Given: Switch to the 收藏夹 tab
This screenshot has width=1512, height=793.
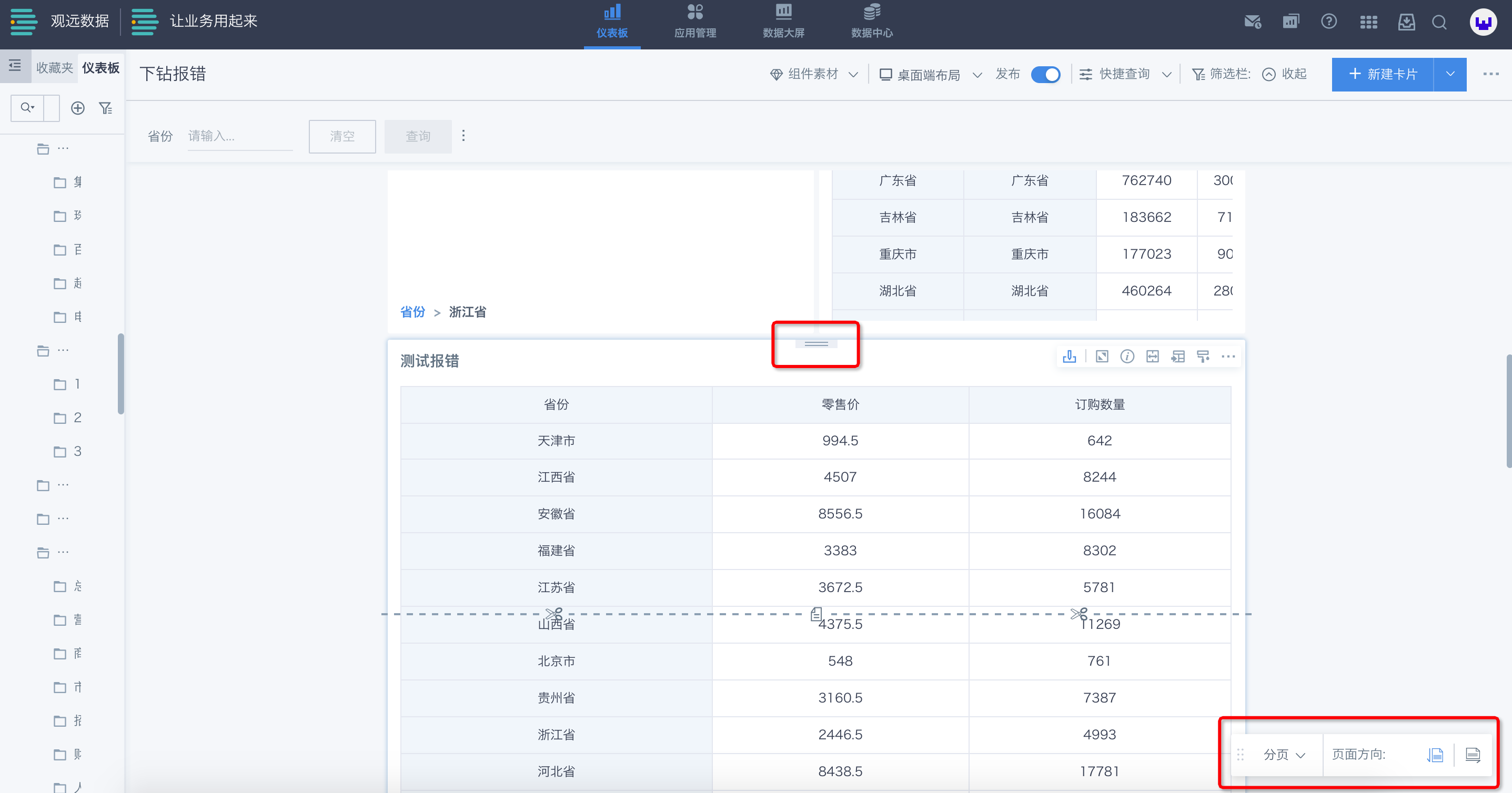Looking at the screenshot, I should [54, 68].
